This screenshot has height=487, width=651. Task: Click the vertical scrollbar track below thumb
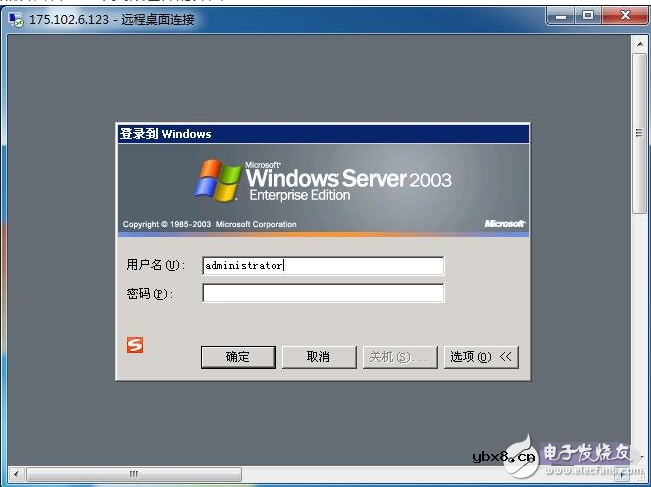click(x=640, y=332)
